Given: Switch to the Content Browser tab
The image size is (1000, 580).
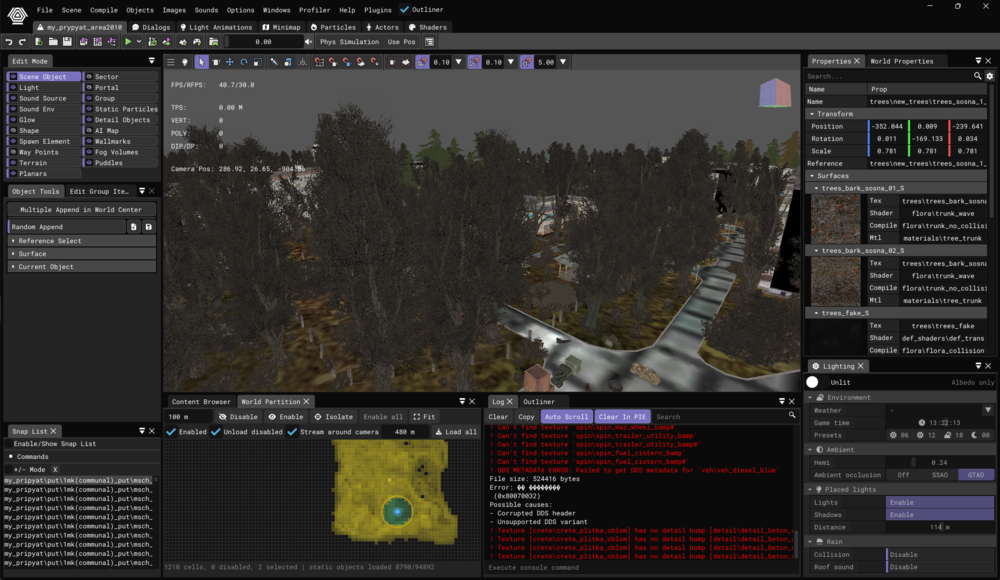Looking at the screenshot, I should (201, 401).
